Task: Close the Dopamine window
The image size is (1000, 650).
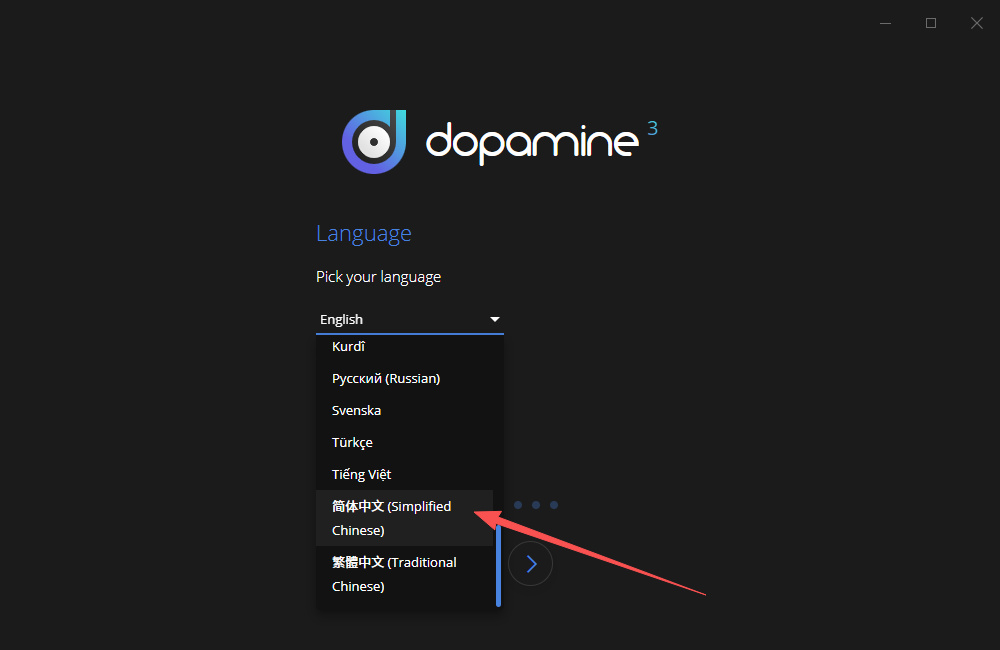Action: pos(976,24)
